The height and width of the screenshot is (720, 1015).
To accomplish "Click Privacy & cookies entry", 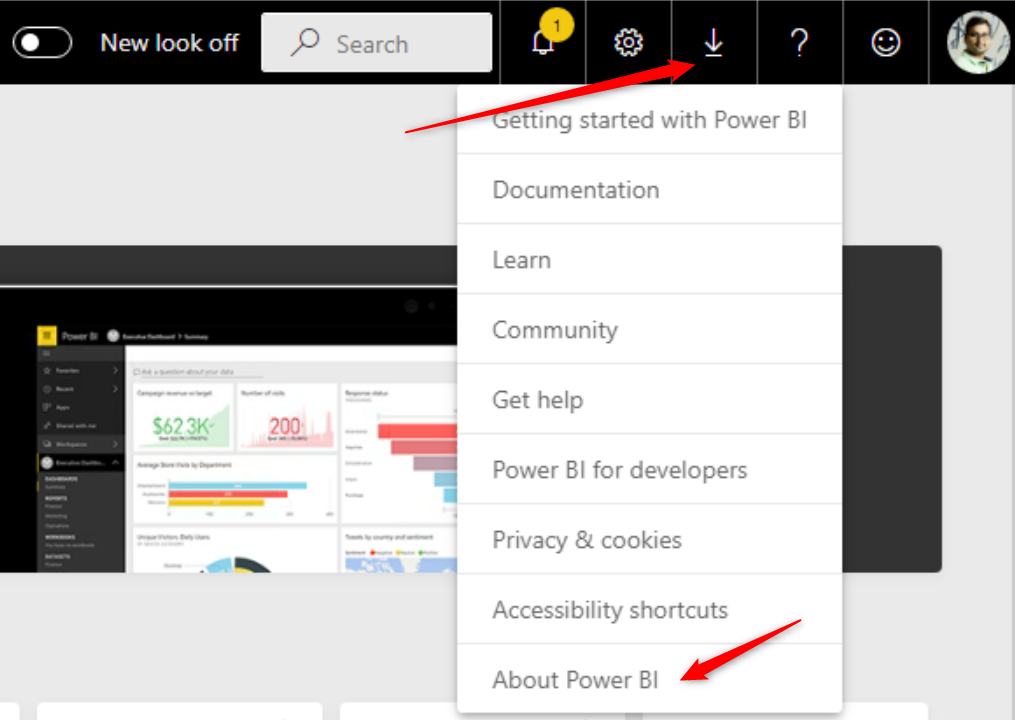I will (587, 540).
